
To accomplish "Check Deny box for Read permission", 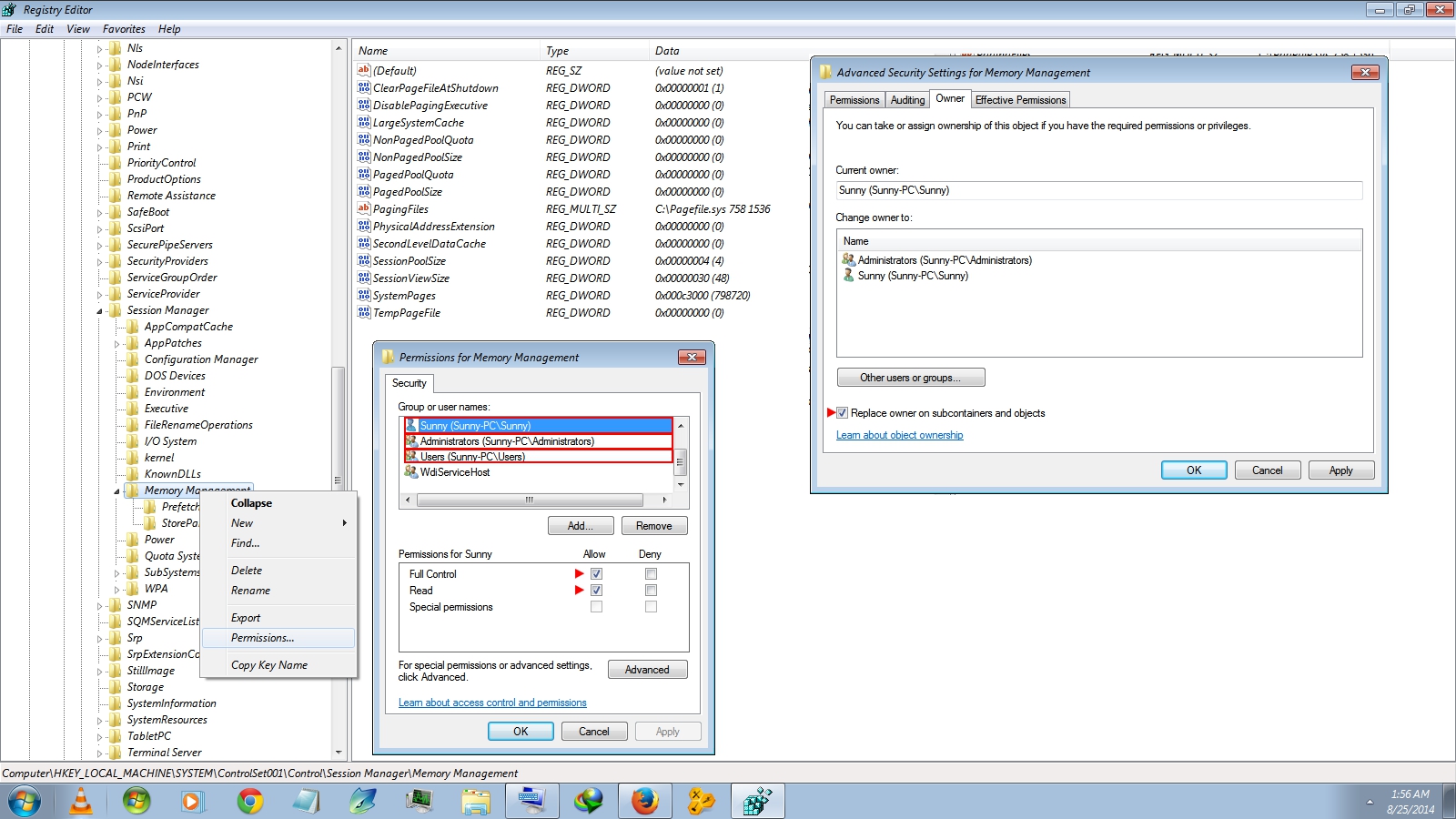I will 651,591.
